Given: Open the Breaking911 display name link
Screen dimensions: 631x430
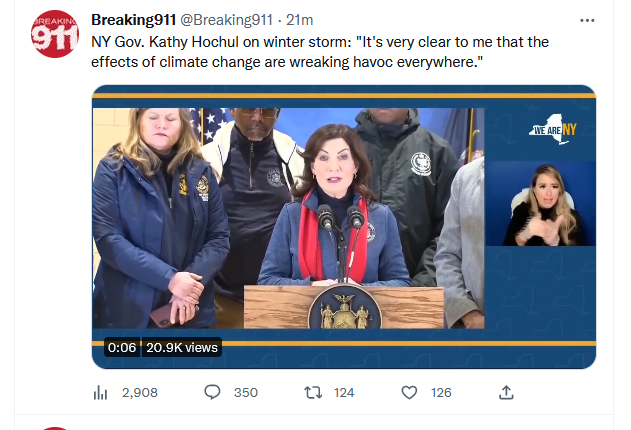Looking at the screenshot, I should point(134,20).
